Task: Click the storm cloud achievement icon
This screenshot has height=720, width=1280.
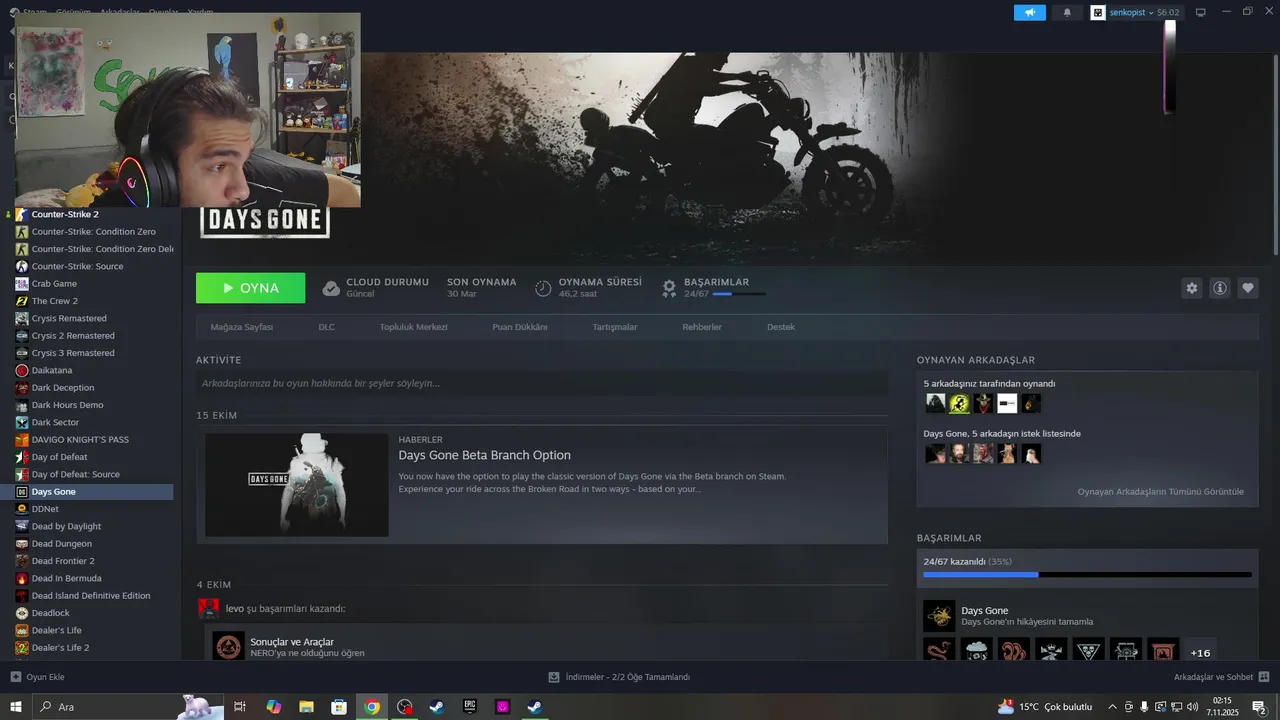Action: (977, 650)
